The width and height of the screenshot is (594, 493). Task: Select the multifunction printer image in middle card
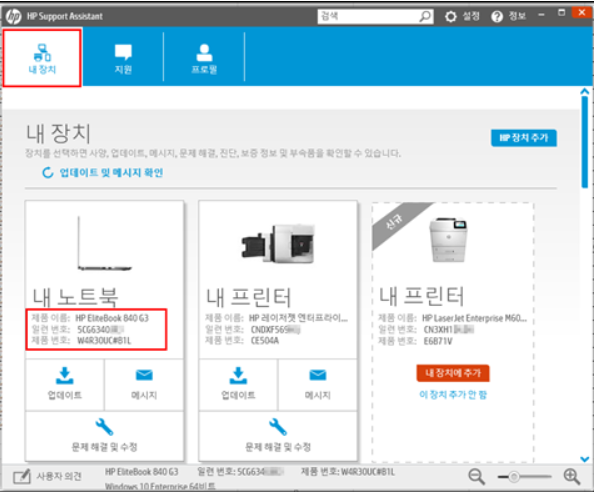point(278,243)
